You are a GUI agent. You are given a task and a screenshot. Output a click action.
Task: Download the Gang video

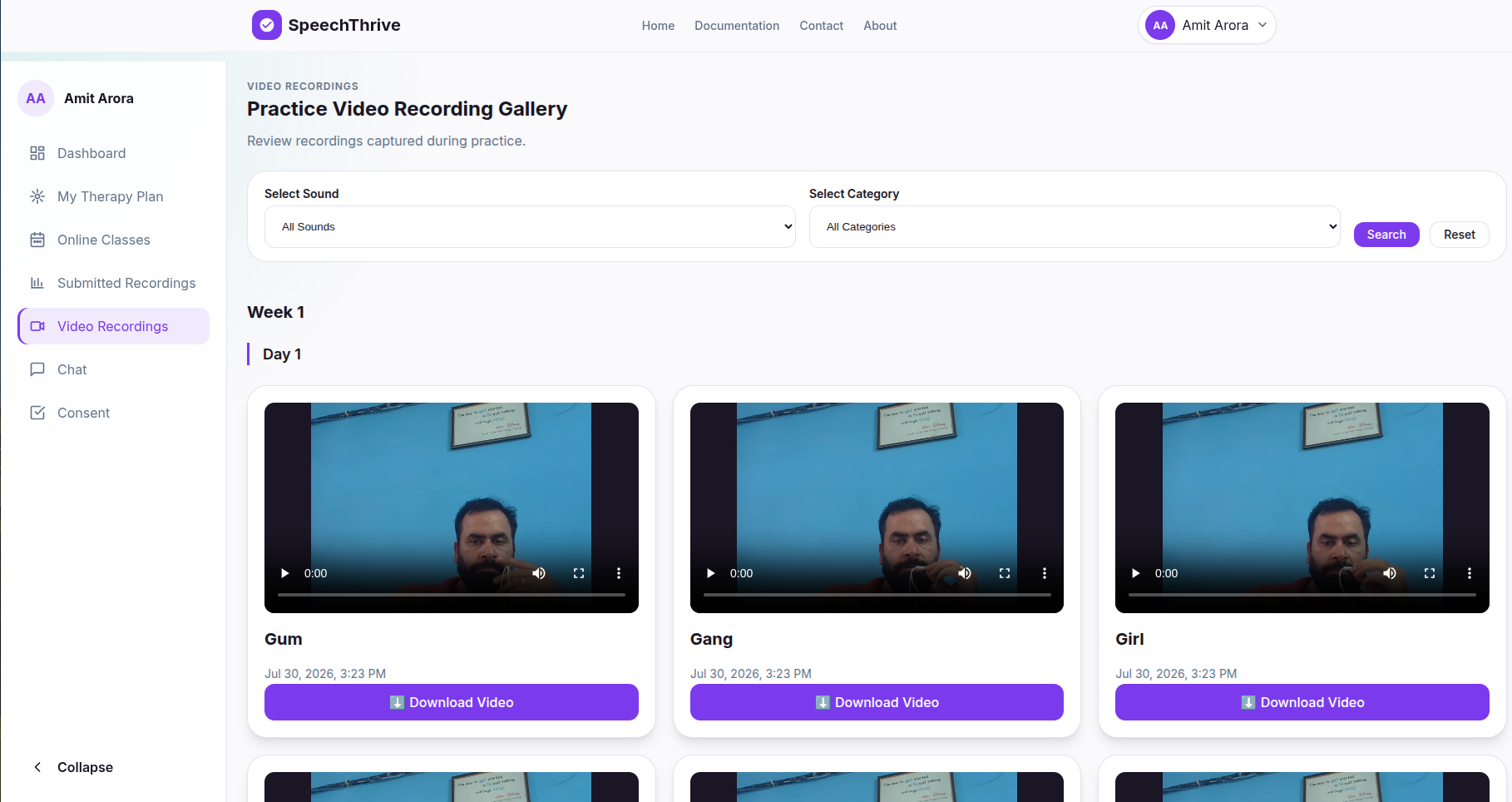click(877, 702)
